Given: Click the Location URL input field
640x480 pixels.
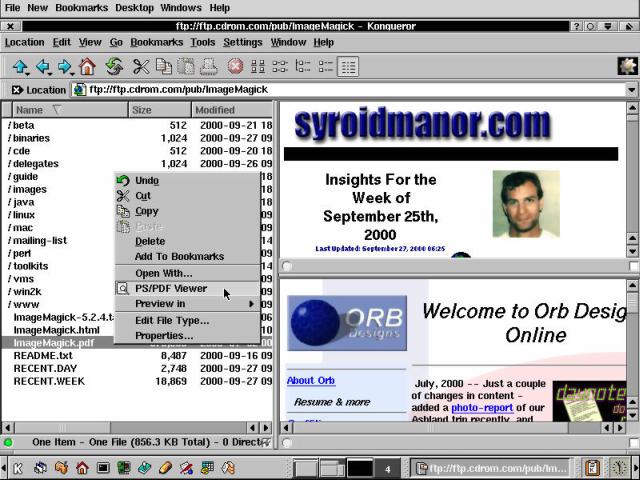Looking at the screenshot, I should pos(350,90).
